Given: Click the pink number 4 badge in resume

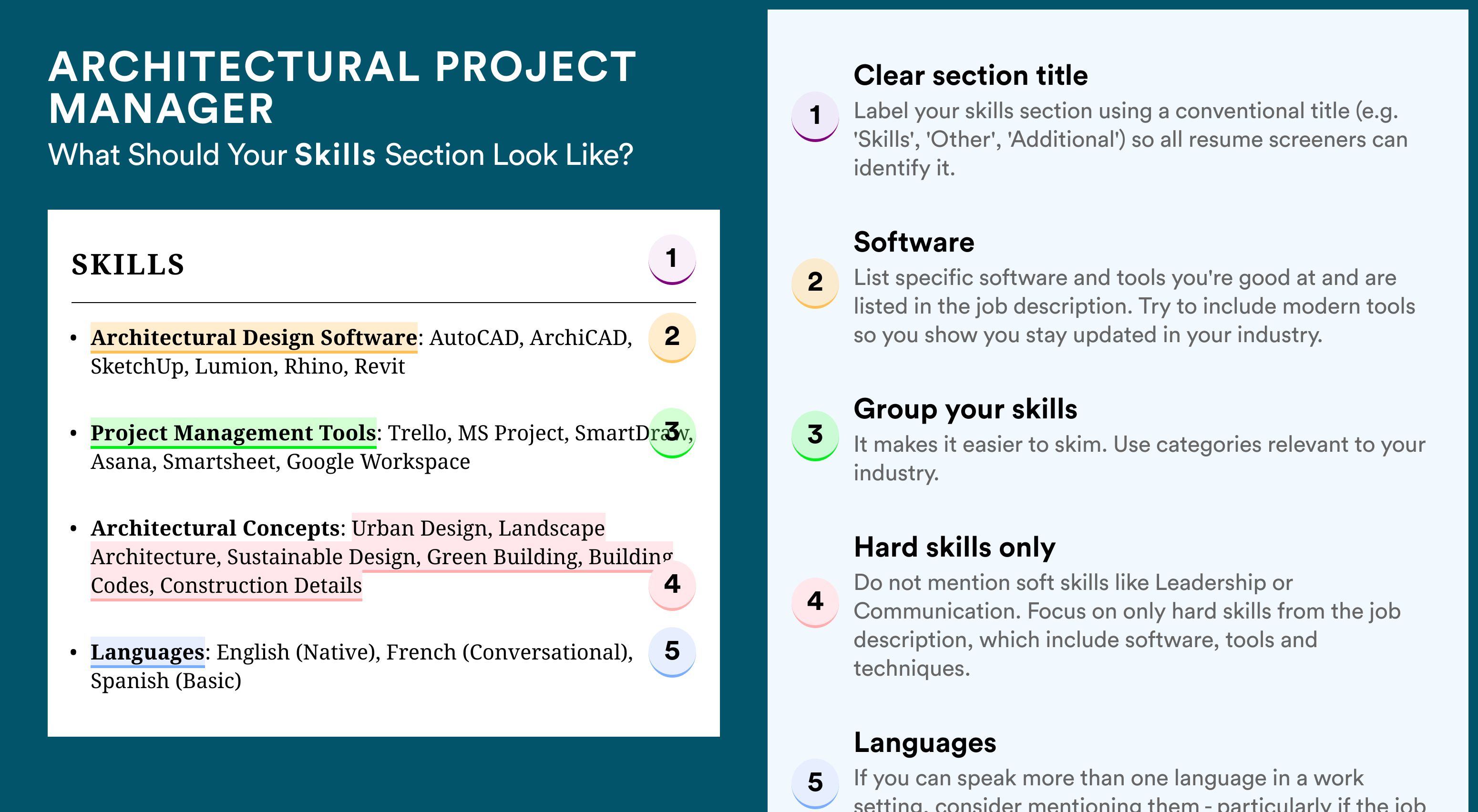Looking at the screenshot, I should point(672,585).
